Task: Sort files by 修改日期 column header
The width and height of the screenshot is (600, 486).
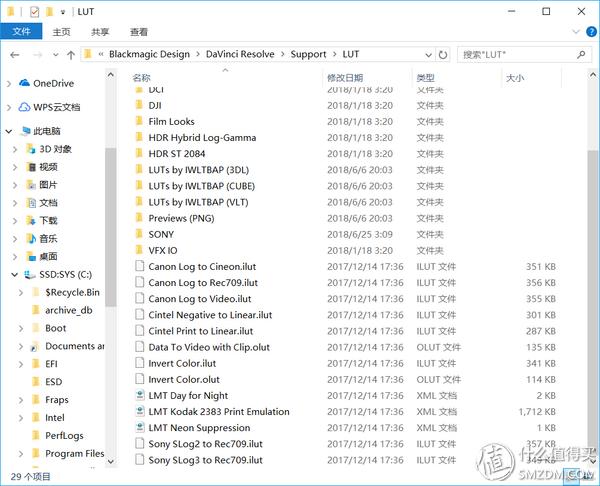Action: (346, 77)
